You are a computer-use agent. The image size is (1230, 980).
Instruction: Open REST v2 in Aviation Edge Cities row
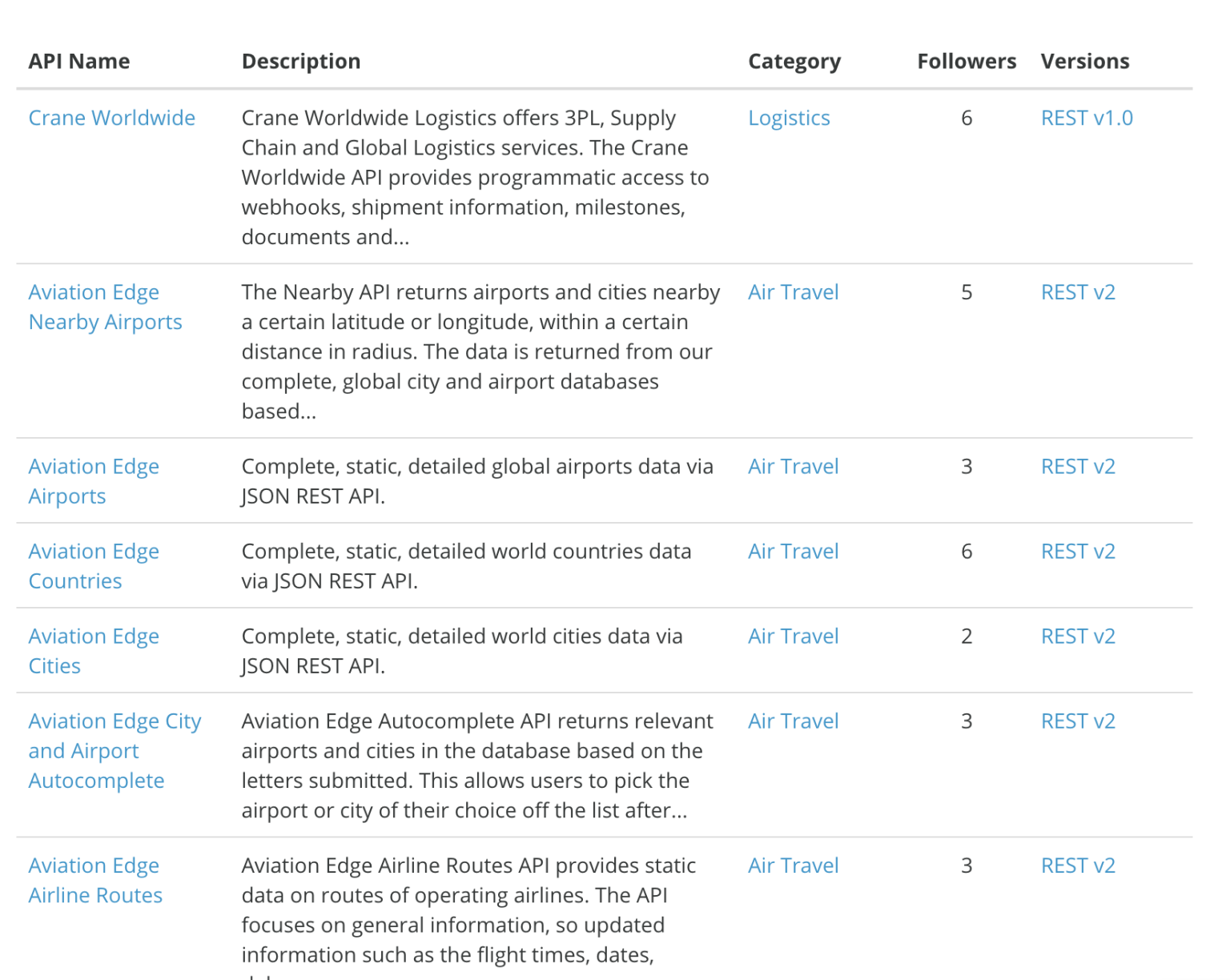click(x=1077, y=637)
